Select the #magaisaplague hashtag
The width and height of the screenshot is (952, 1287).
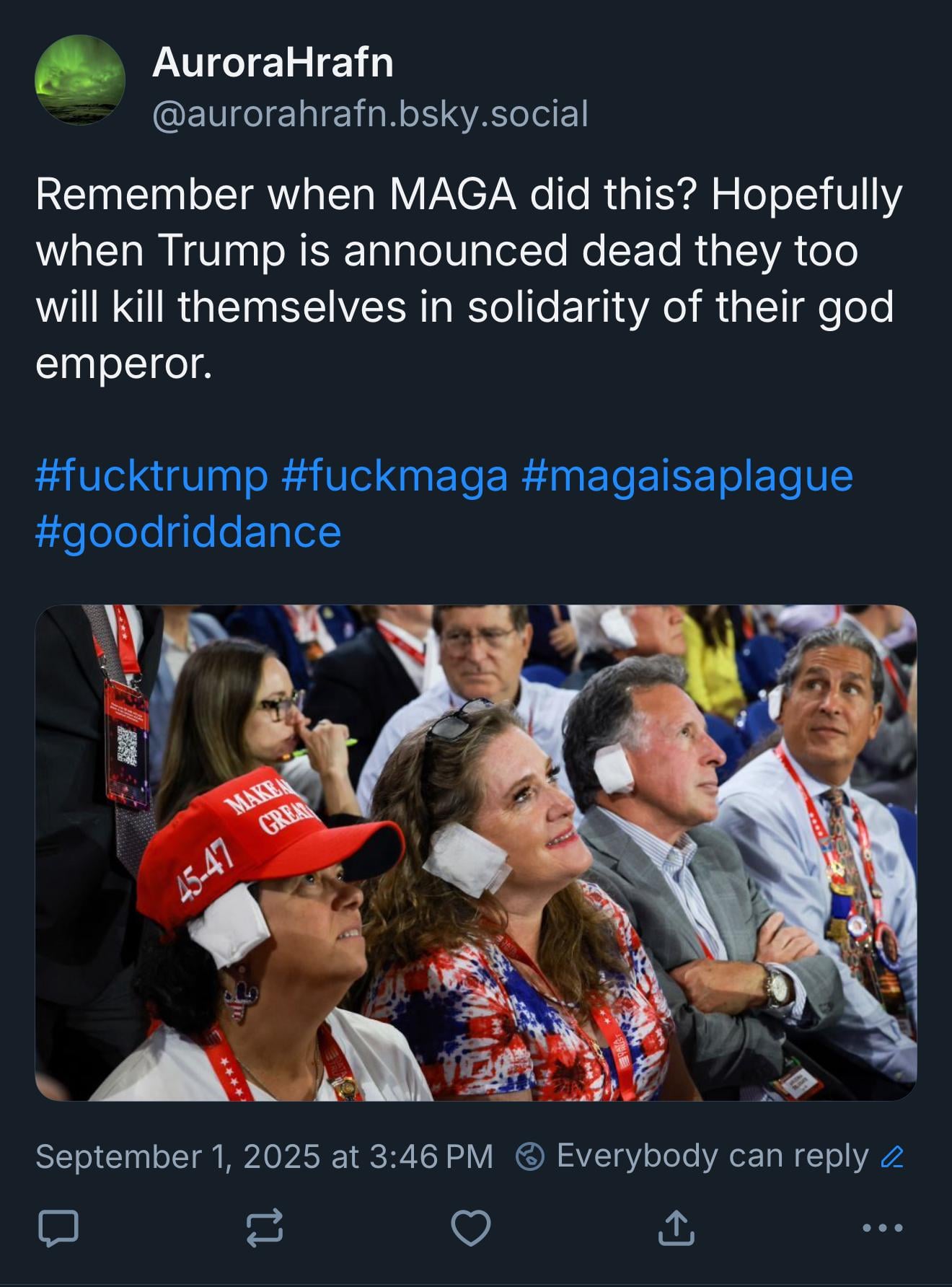(x=687, y=477)
